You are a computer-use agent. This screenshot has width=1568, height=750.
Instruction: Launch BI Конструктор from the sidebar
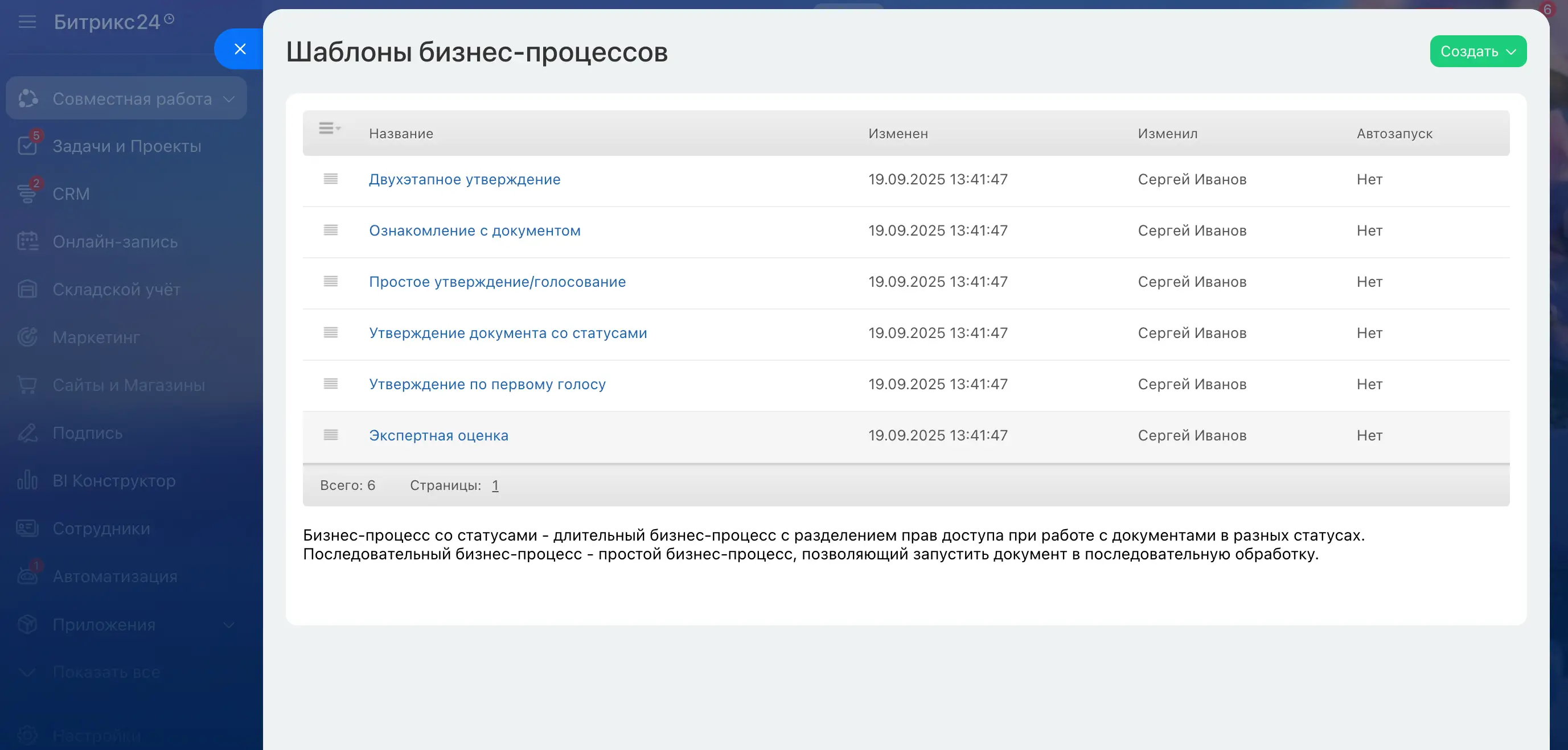click(x=113, y=480)
